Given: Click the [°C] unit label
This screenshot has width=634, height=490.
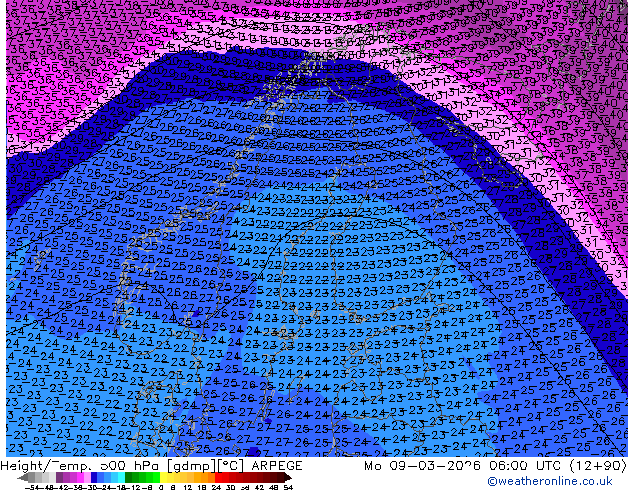Looking at the screenshot, I should [x=231, y=466].
